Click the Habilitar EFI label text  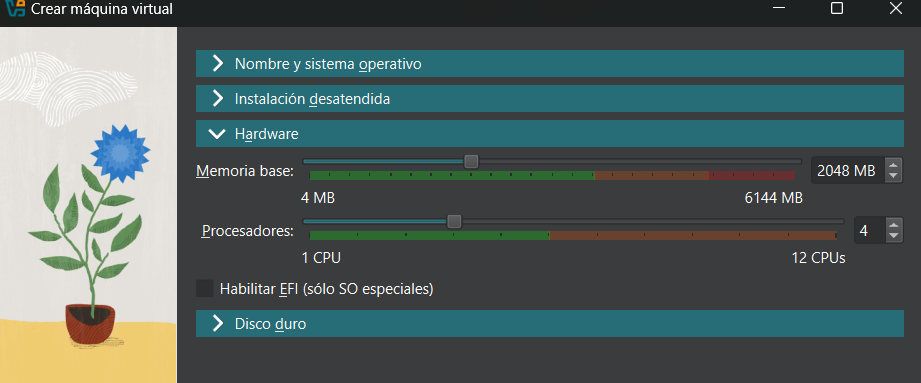point(327,289)
